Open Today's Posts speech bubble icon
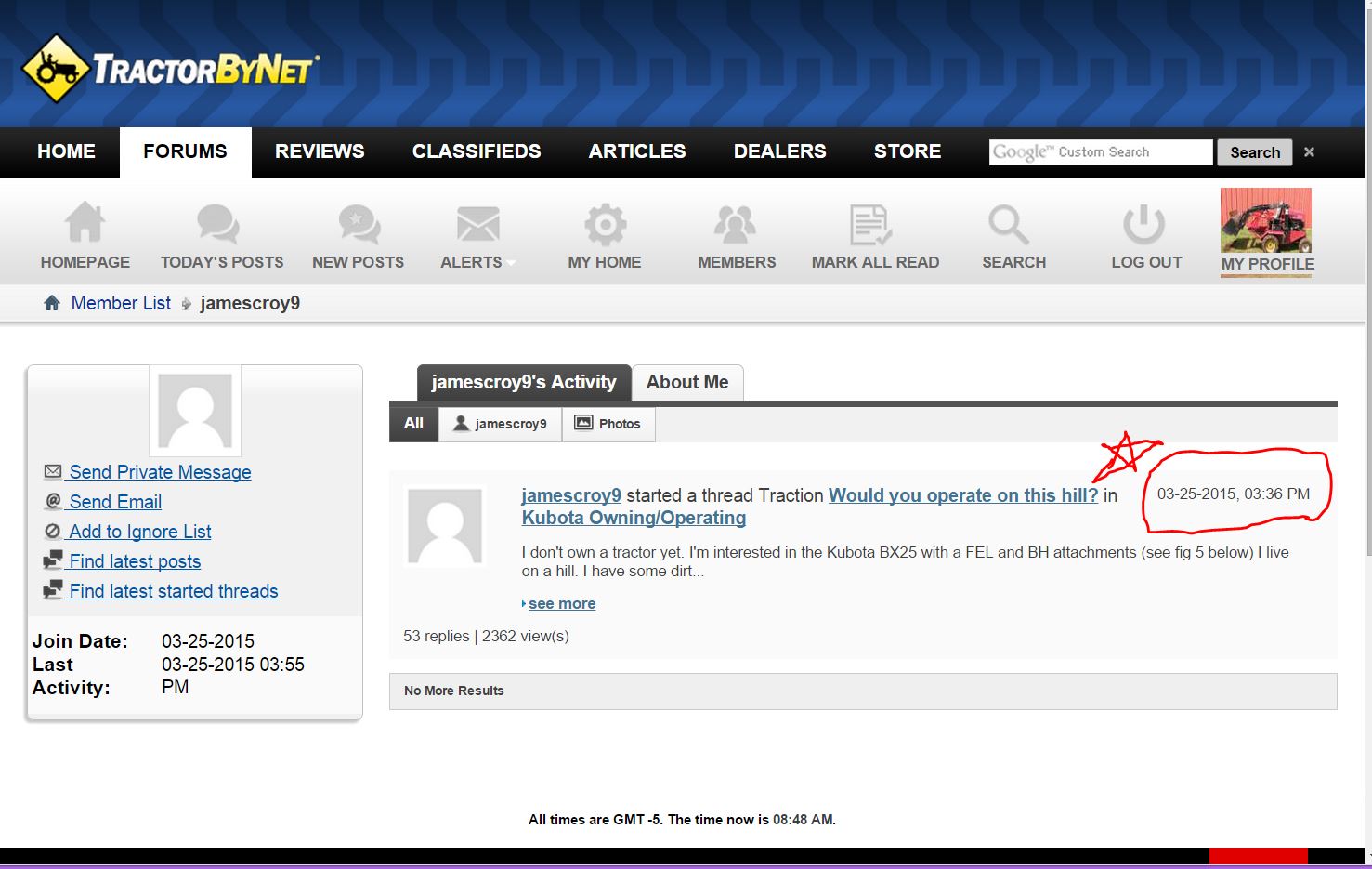This screenshot has width=1372, height=869. (x=220, y=224)
